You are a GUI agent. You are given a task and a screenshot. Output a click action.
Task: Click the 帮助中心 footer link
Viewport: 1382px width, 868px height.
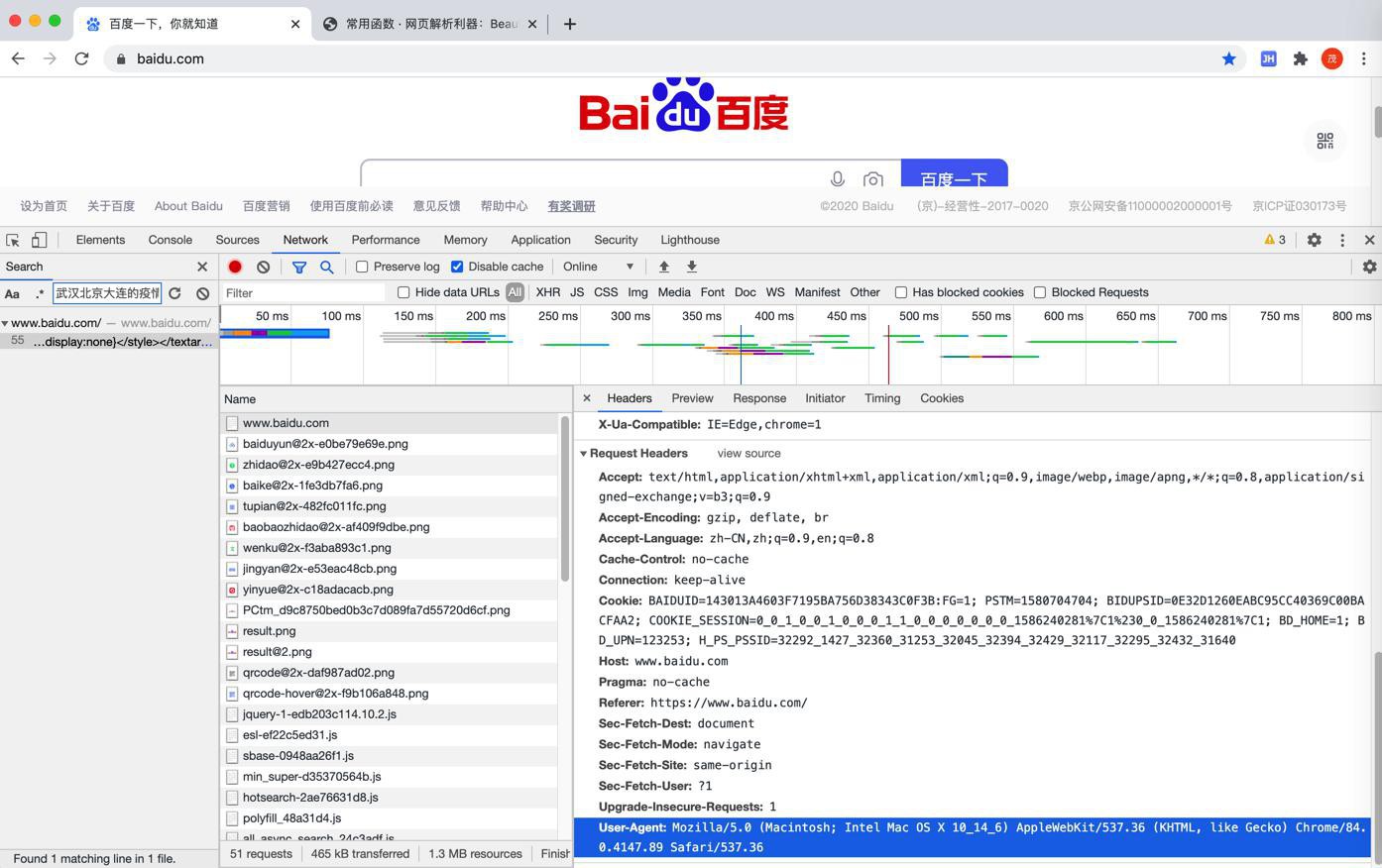coord(504,206)
